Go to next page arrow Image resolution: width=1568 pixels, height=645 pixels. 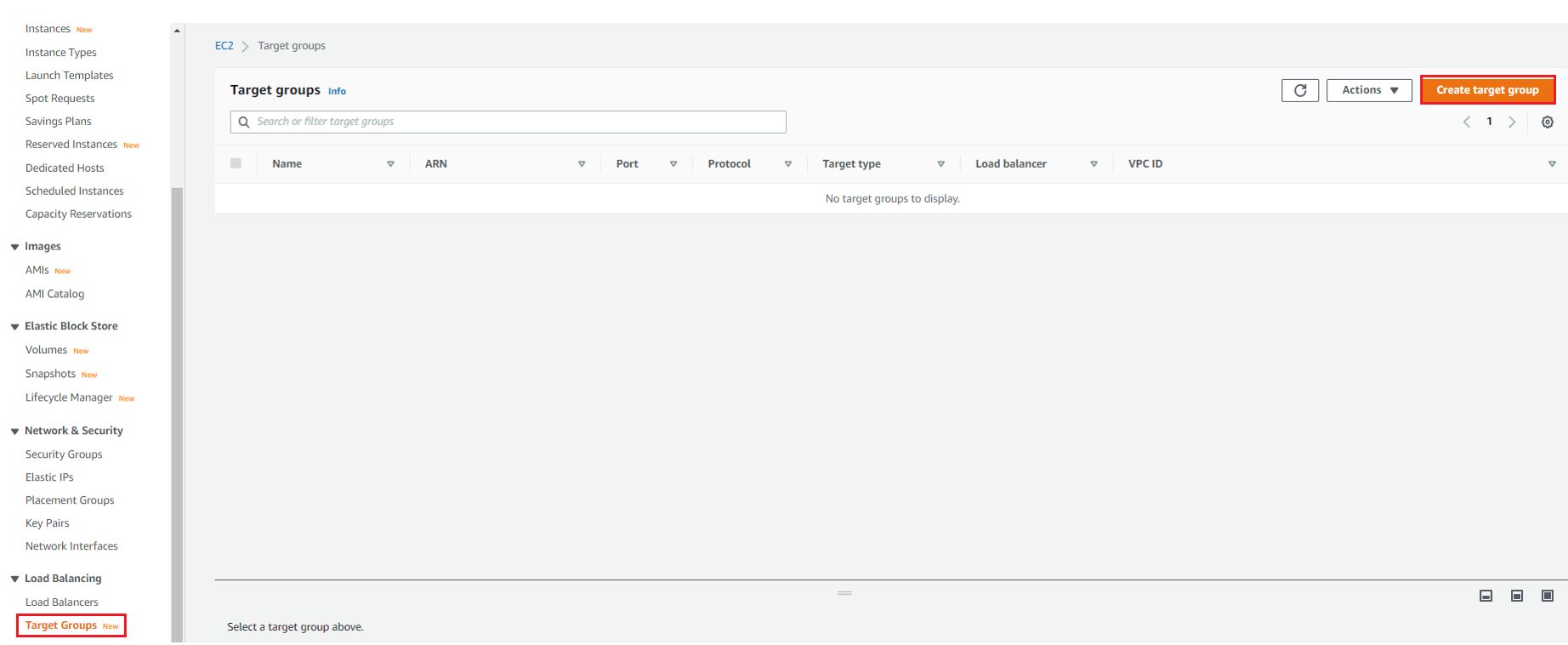point(1511,122)
